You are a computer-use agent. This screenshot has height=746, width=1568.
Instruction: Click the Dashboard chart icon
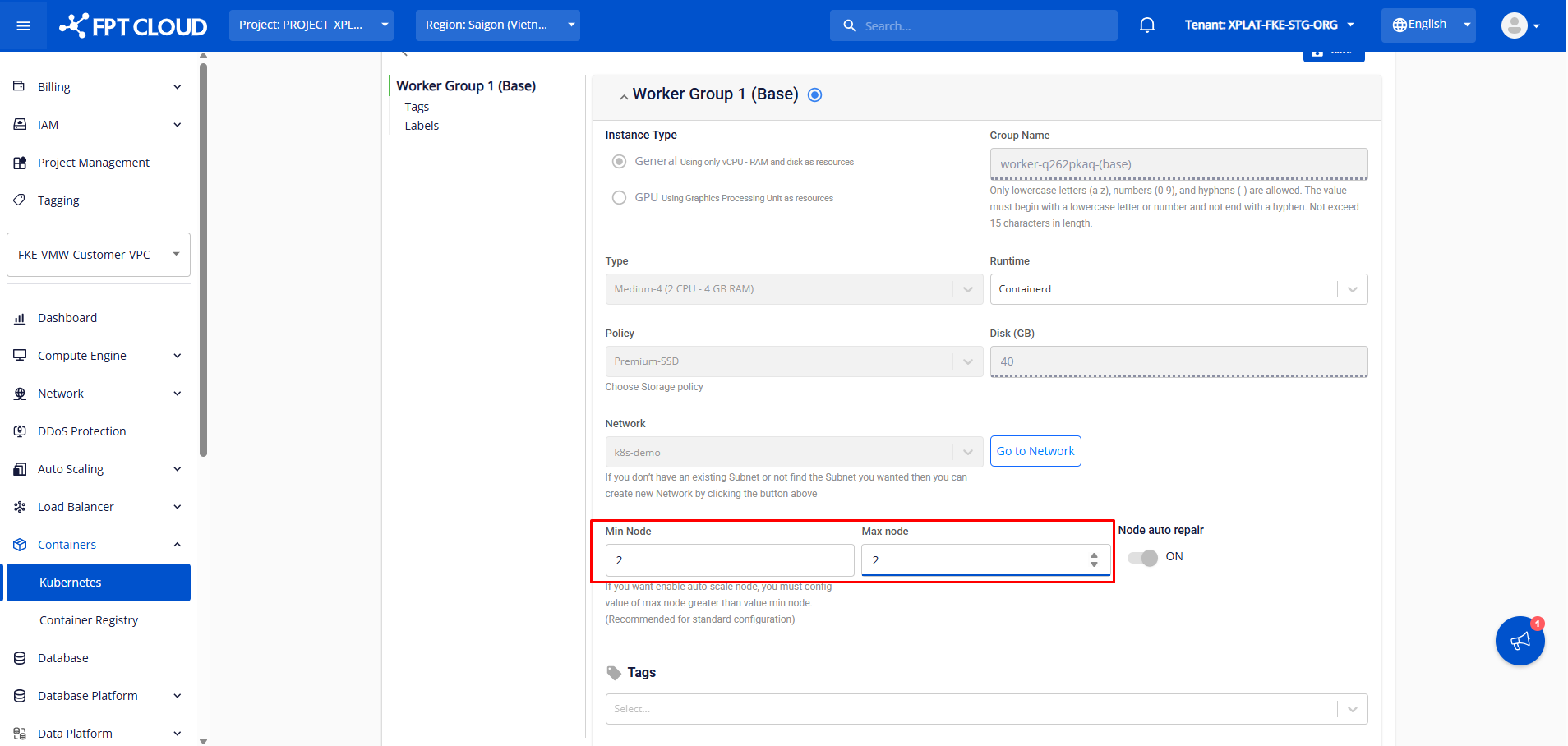(20, 318)
